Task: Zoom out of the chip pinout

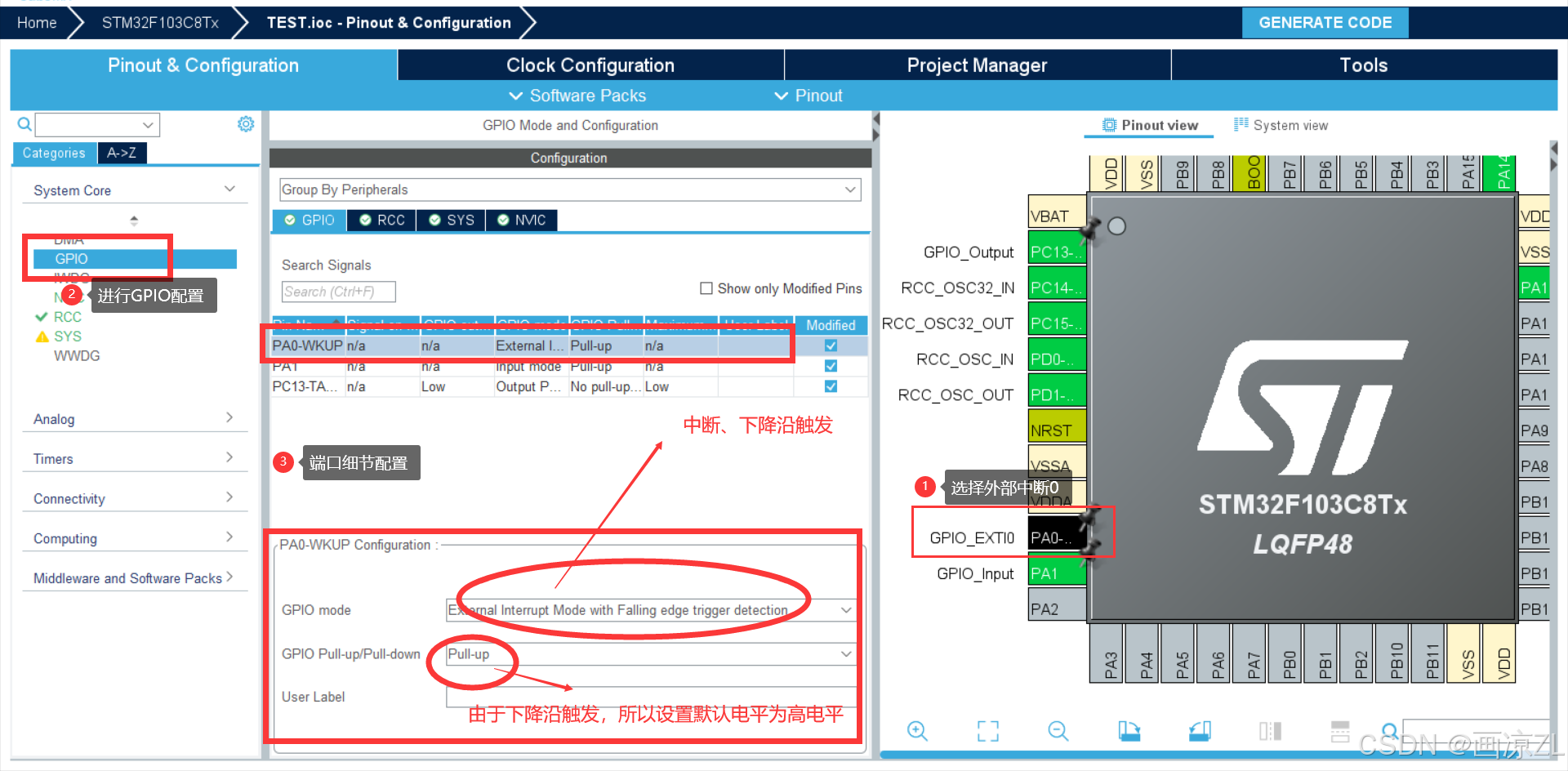Action: coord(1058,730)
